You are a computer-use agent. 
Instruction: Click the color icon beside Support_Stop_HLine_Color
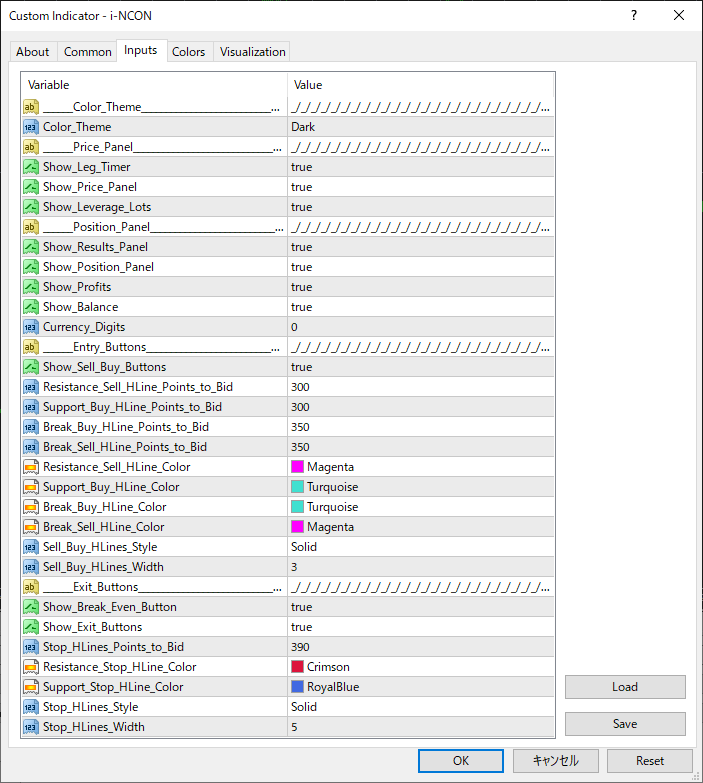[30, 687]
